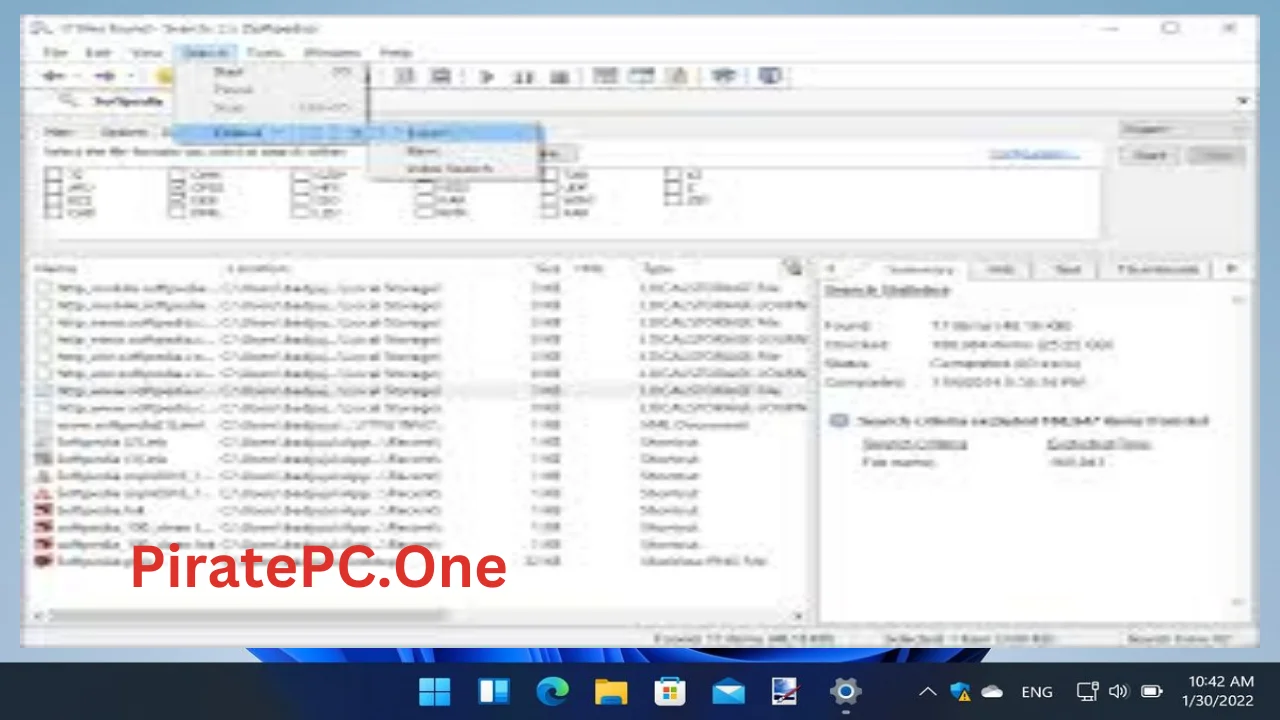This screenshot has width=1280, height=720.
Task: Open the Mail app from the taskbar
Action: (728, 691)
